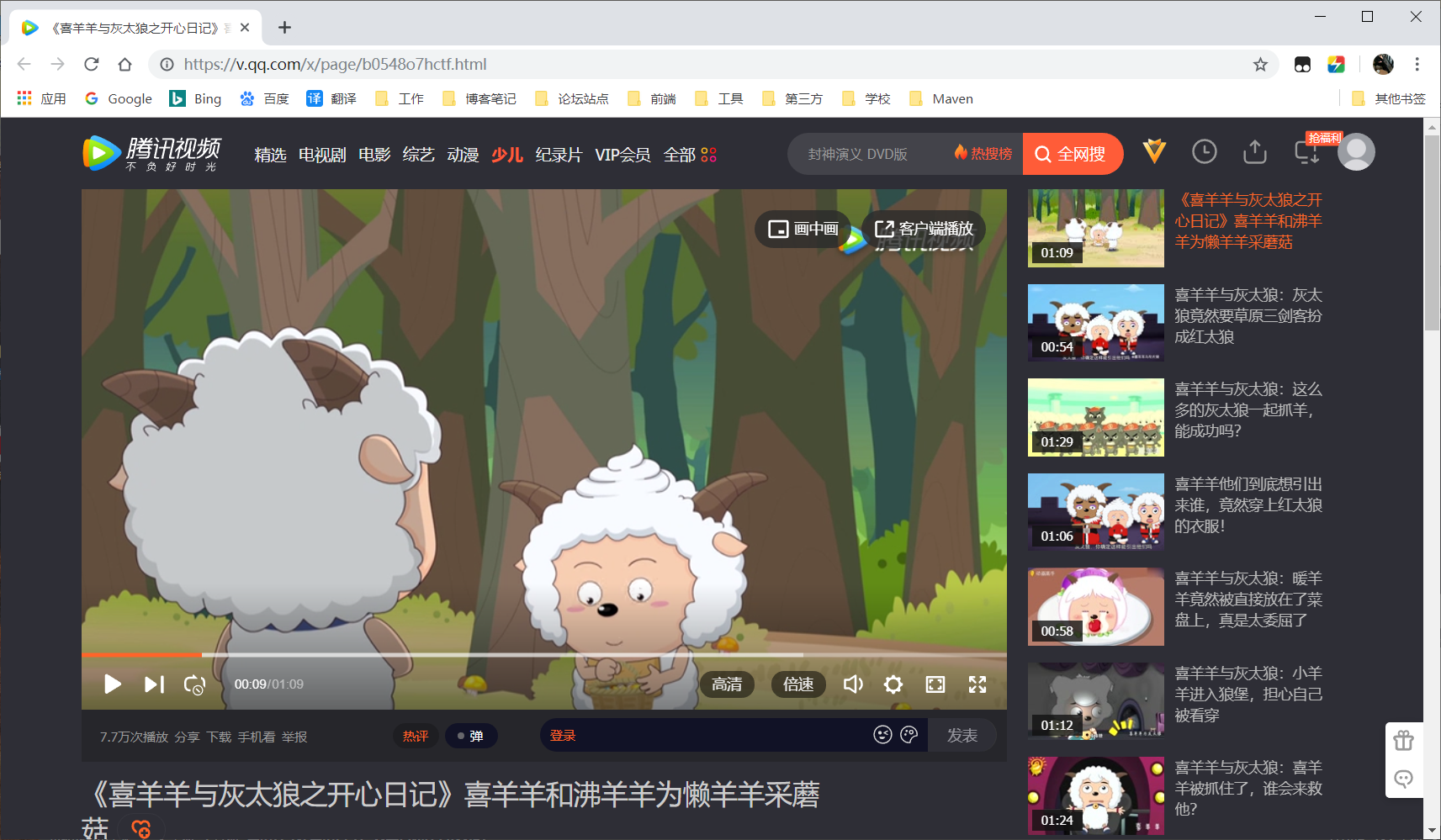Open the 热搜榜 hot search list
This screenshot has width=1441, height=840.
pyautogui.click(x=983, y=153)
